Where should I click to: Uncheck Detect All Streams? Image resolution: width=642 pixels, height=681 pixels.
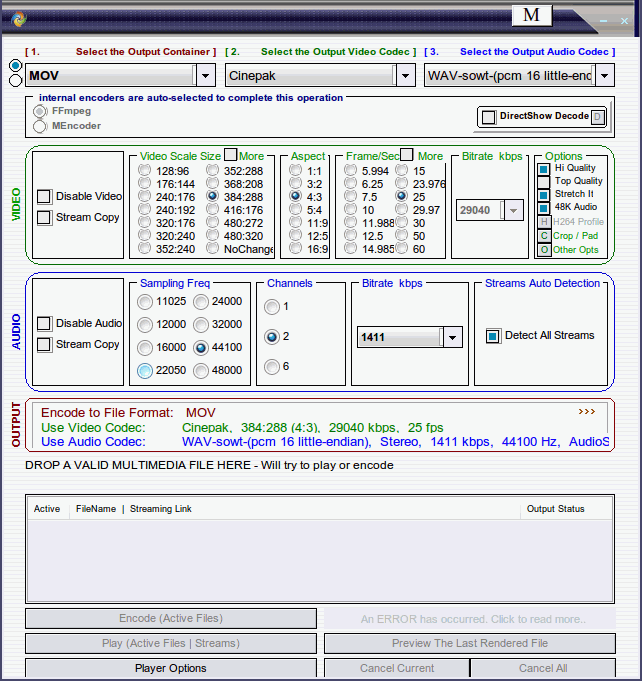[493, 336]
